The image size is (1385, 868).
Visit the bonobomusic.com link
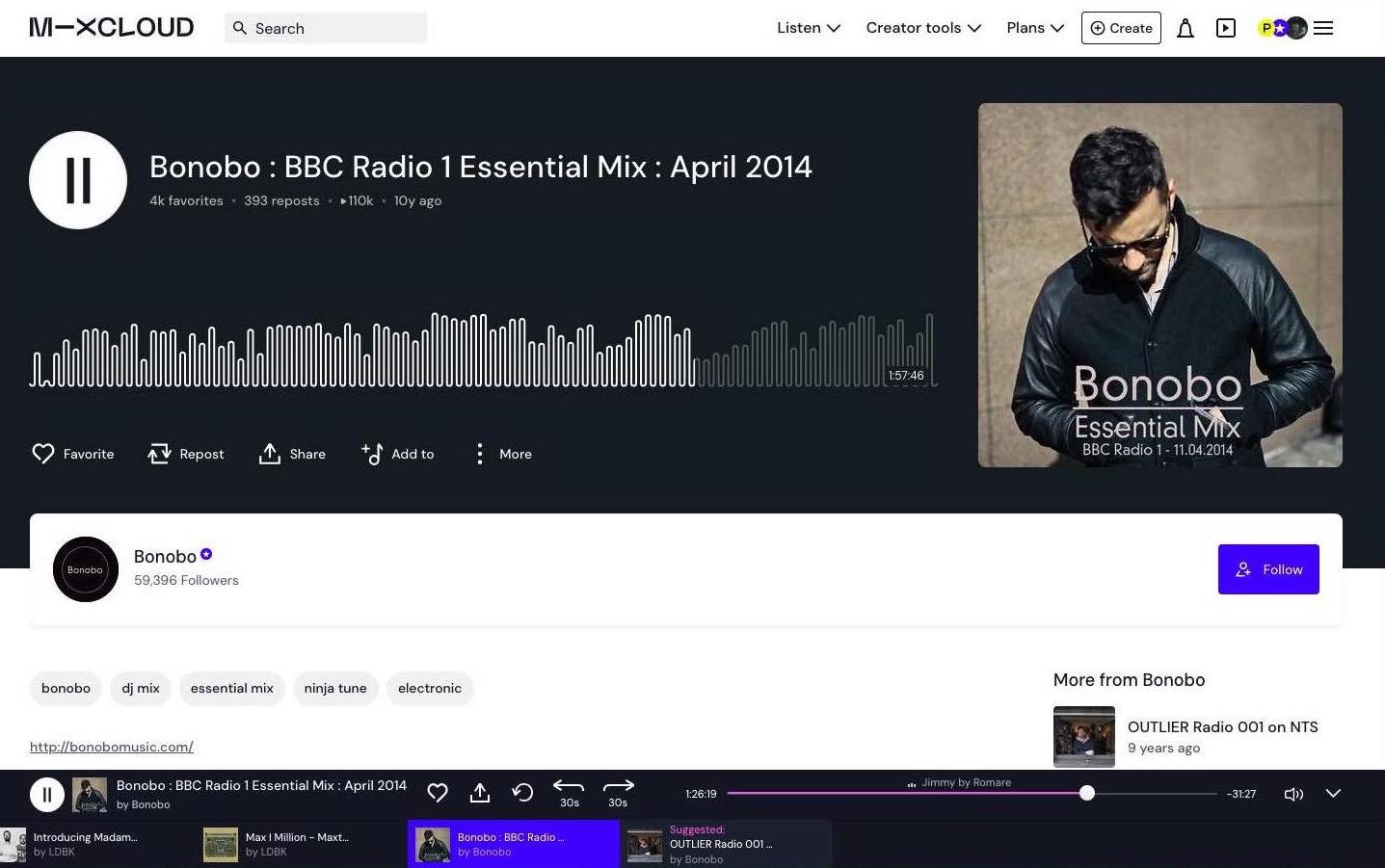coord(111,747)
